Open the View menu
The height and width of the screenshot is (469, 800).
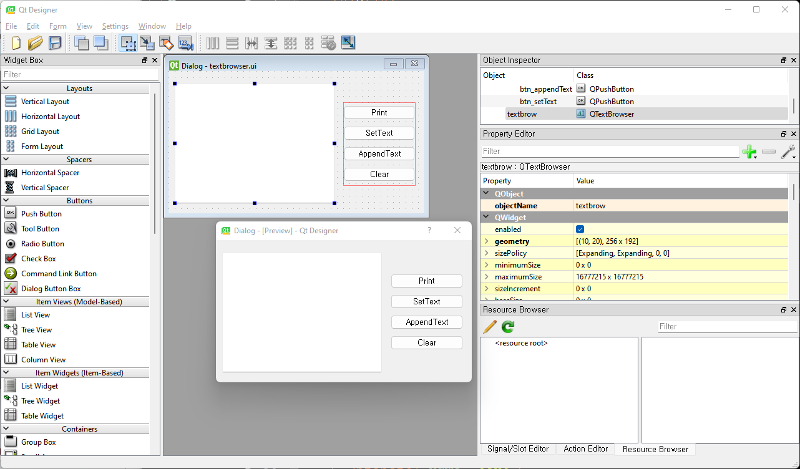pyautogui.click(x=84, y=26)
